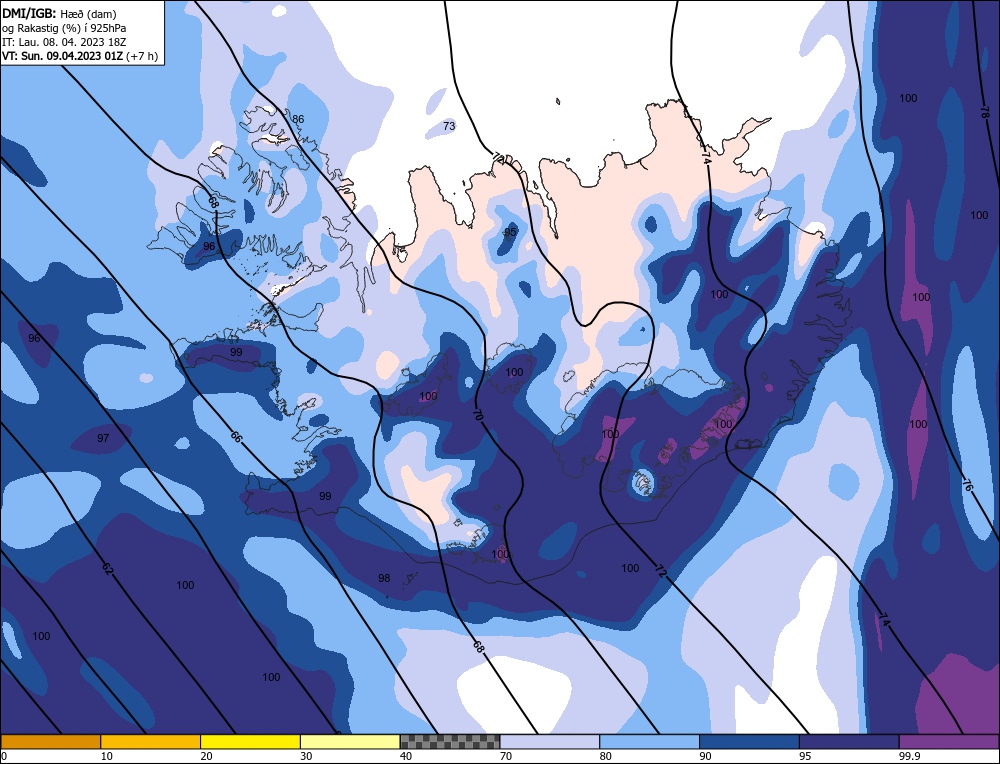This screenshot has height=764, width=1000.
Task: Click the '76' contour line label
Action: point(967,485)
